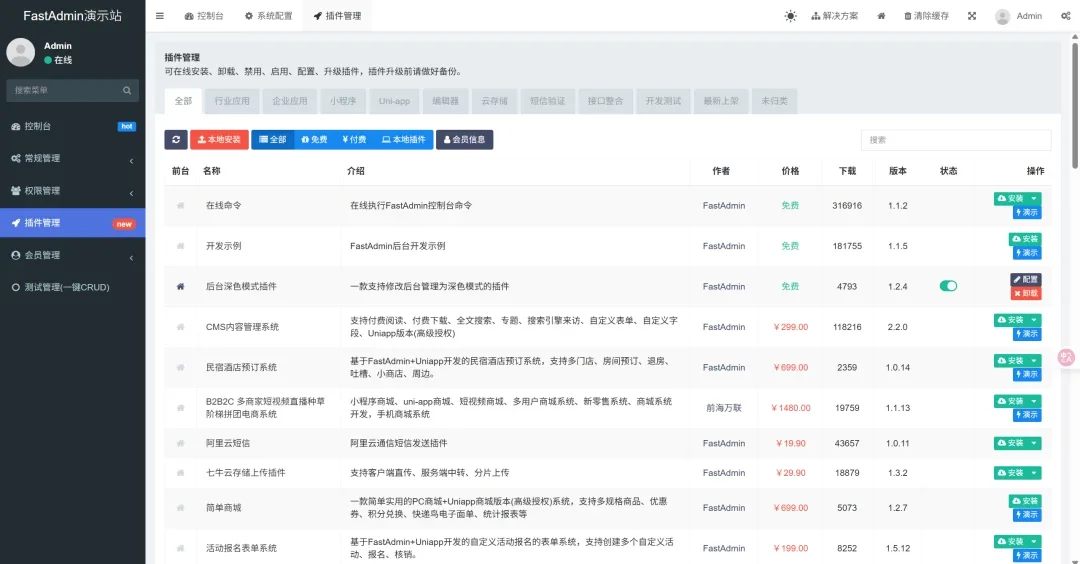Expand 会员管理 in the sidebar
The image size is (1080, 564).
click(x=72, y=255)
